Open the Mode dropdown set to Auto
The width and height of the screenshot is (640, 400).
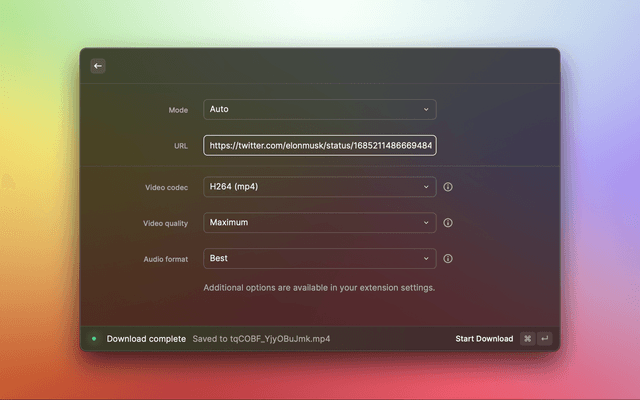[x=319, y=109]
